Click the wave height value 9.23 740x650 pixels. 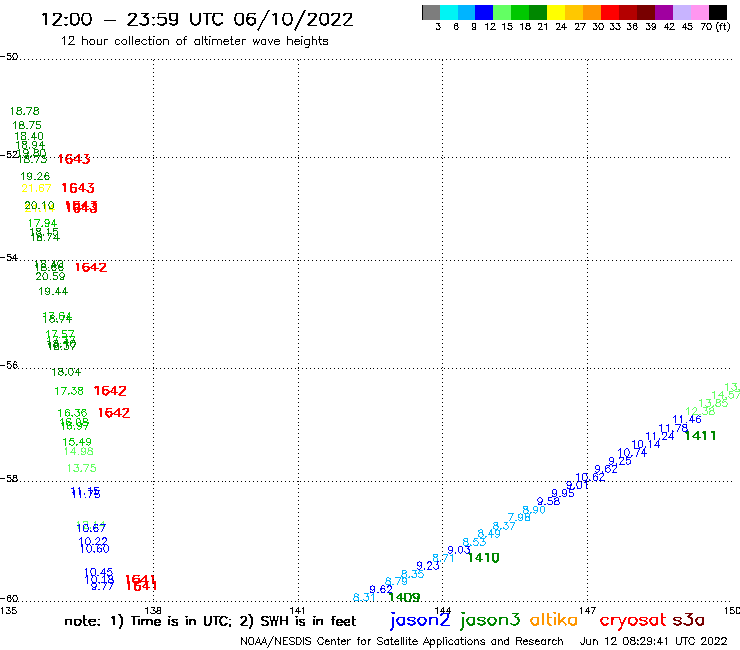coord(428,565)
